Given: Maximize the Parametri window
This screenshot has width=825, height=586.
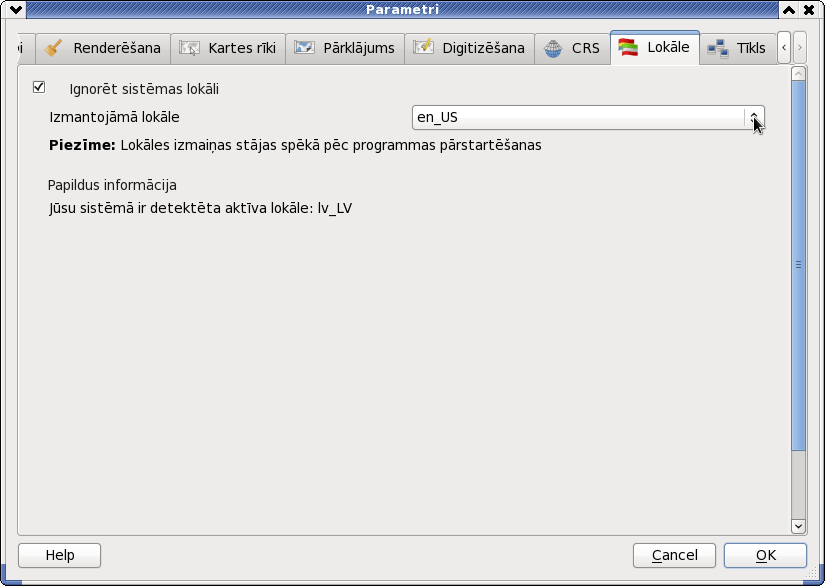Looking at the screenshot, I should click(x=789, y=9).
